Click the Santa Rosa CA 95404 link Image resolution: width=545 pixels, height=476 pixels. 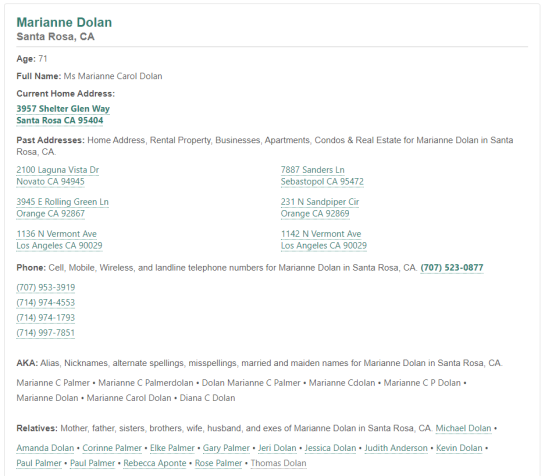[x=60, y=121]
